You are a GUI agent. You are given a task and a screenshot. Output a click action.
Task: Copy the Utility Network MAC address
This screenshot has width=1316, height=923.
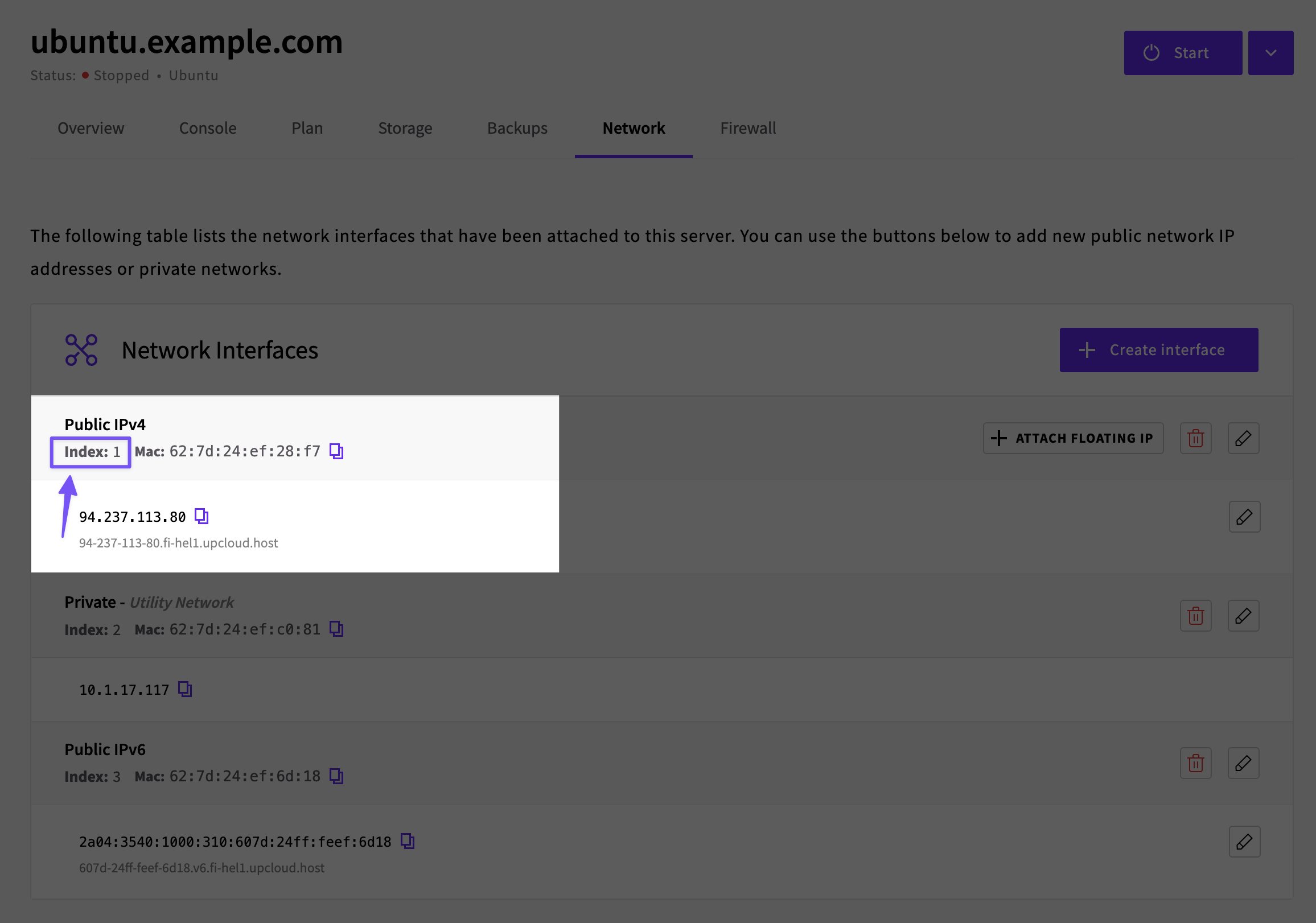[x=336, y=629]
